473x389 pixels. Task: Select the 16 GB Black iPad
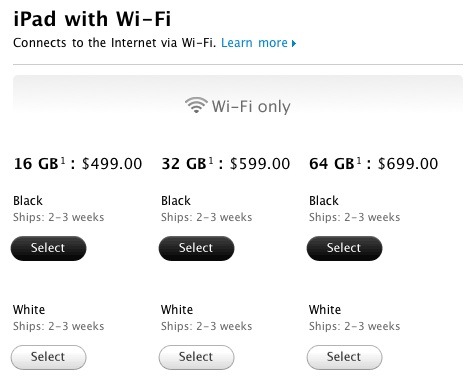49,248
